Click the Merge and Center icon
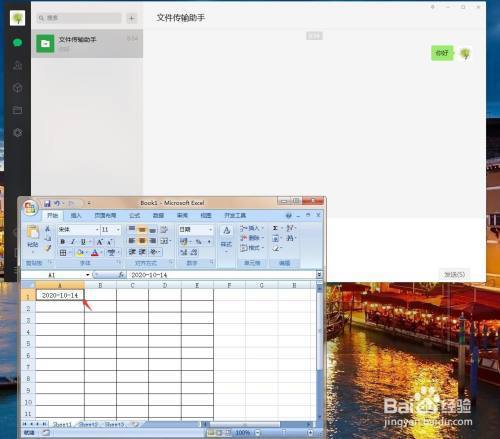This screenshot has width=500, height=439. point(164,241)
